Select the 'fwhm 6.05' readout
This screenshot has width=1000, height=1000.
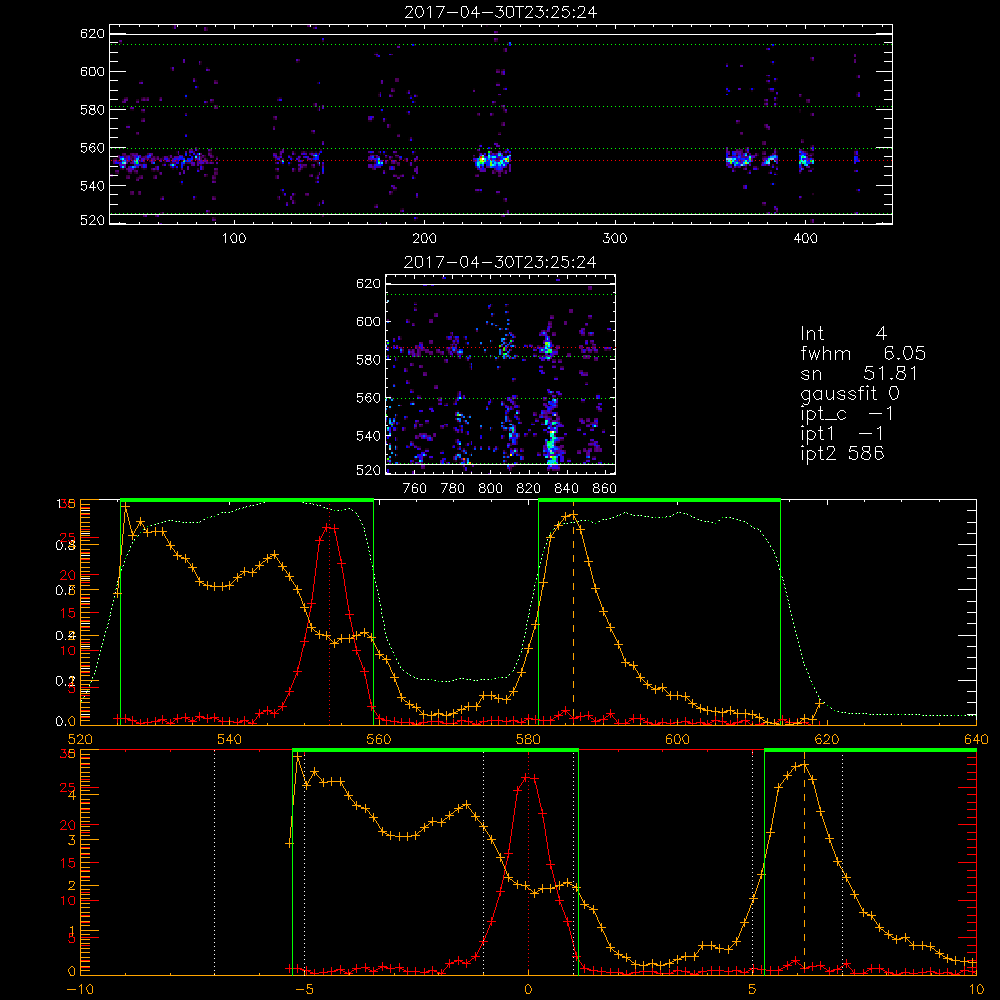[x=863, y=353]
